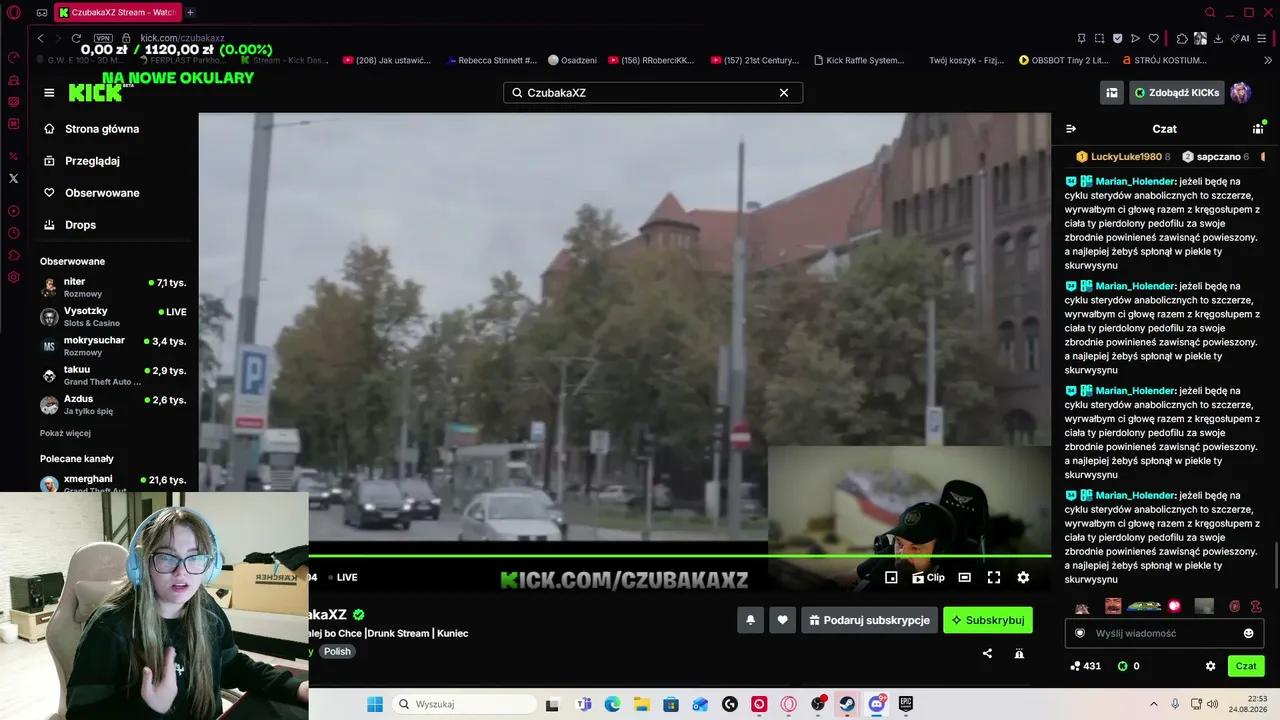
Task: Click Zdobądź KICKs button
Action: [x=1177, y=93]
